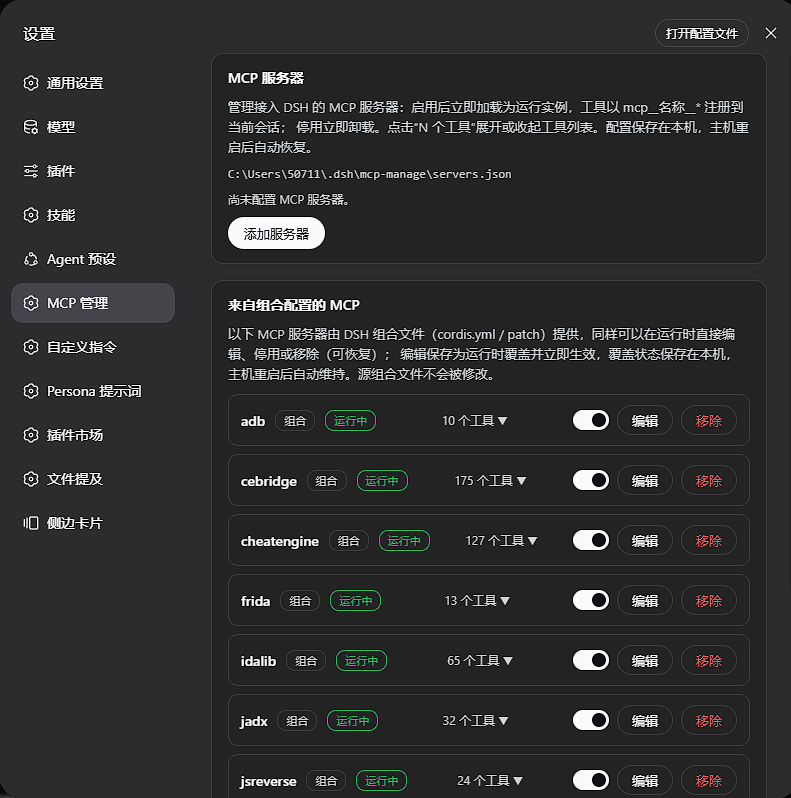Click the servers.json config path text
Viewport: 791px width, 798px height.
point(370,174)
